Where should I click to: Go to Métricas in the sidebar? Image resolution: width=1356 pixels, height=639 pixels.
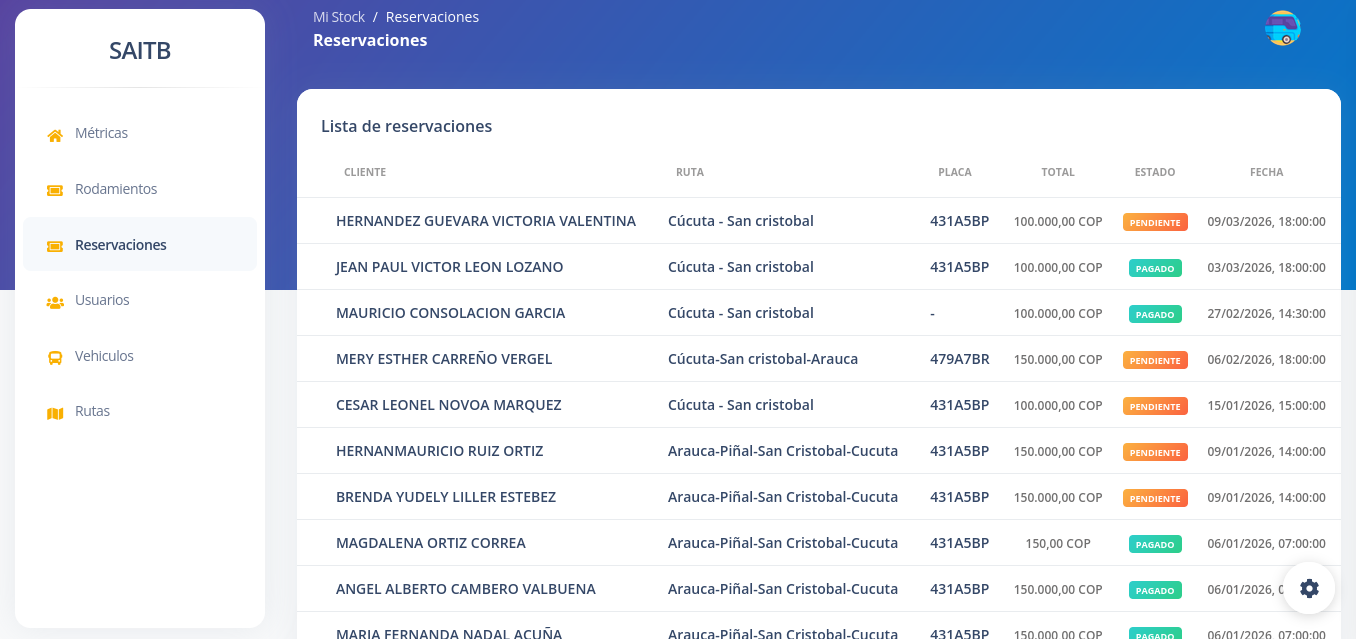tap(101, 133)
